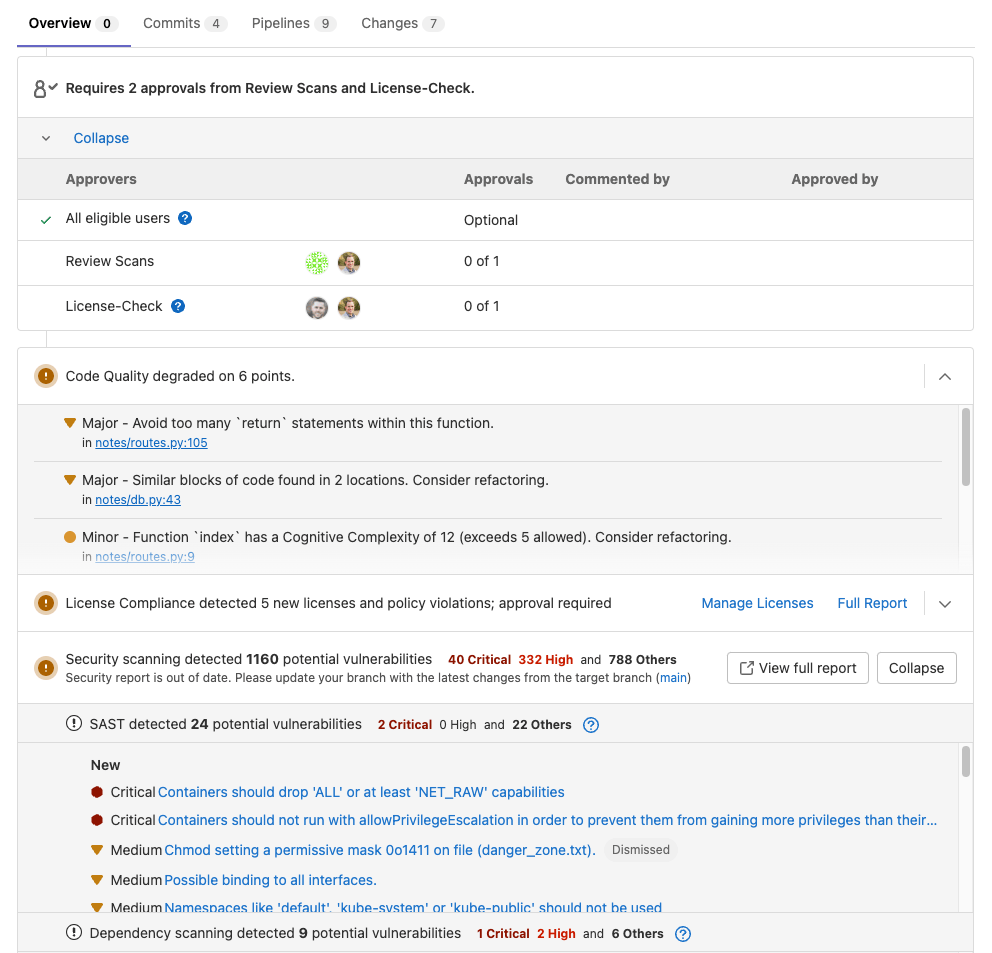Click help icon beside License-Check approver
The height and width of the screenshot is (953, 992).
click(x=178, y=307)
